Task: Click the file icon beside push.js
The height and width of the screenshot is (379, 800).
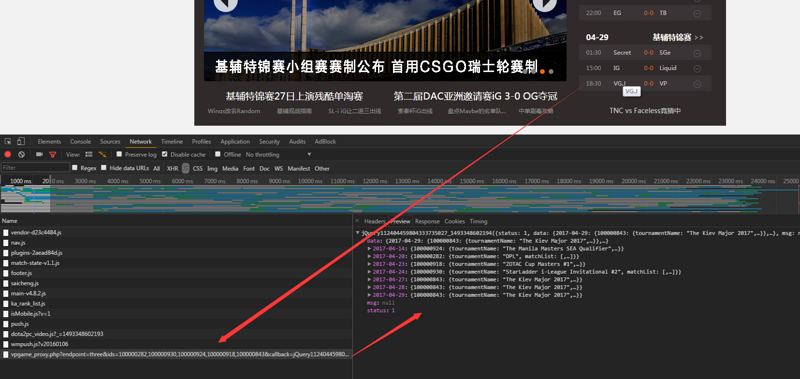Action: [x=6, y=324]
